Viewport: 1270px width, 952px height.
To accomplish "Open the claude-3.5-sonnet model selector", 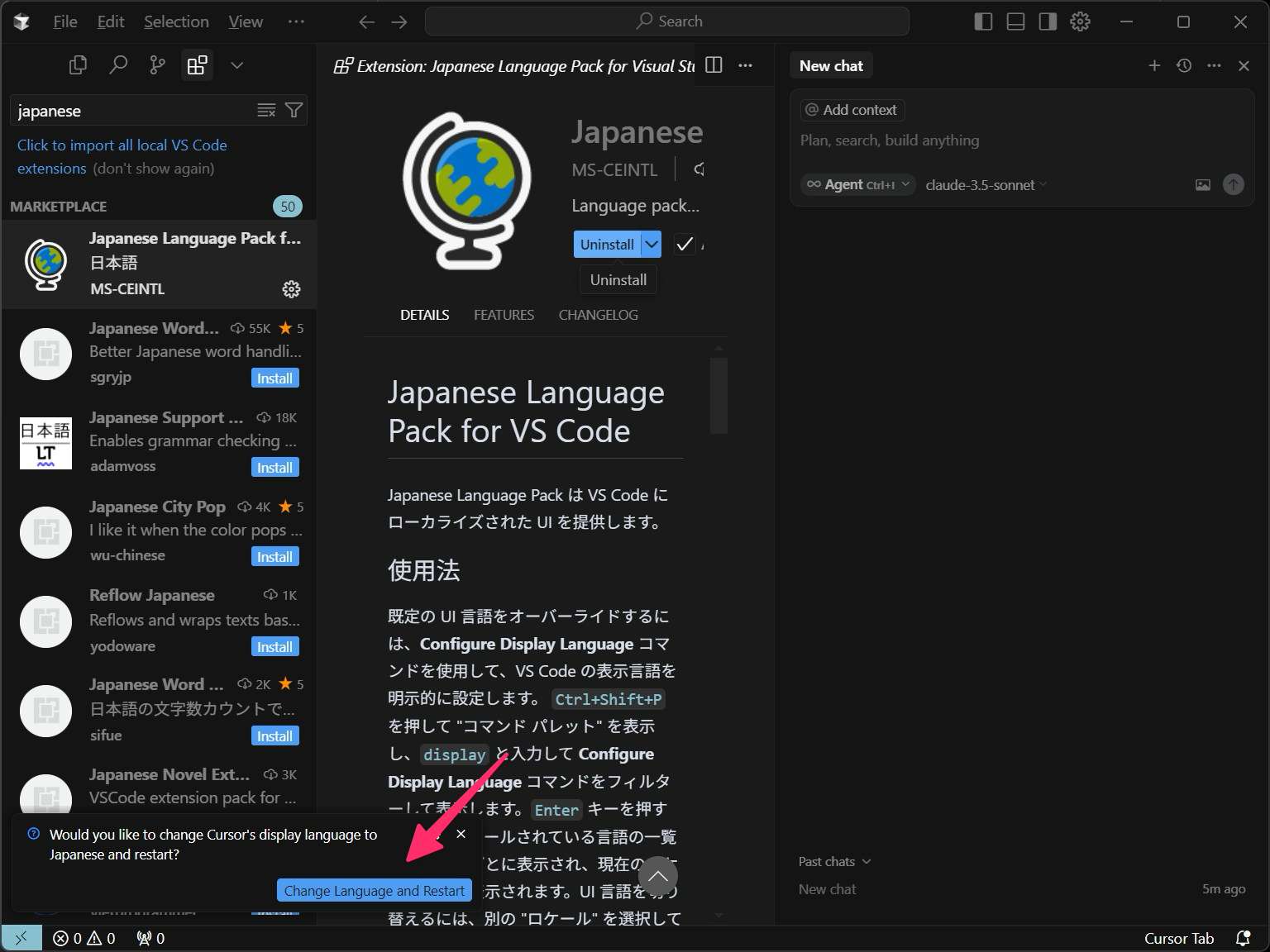I will tap(986, 185).
